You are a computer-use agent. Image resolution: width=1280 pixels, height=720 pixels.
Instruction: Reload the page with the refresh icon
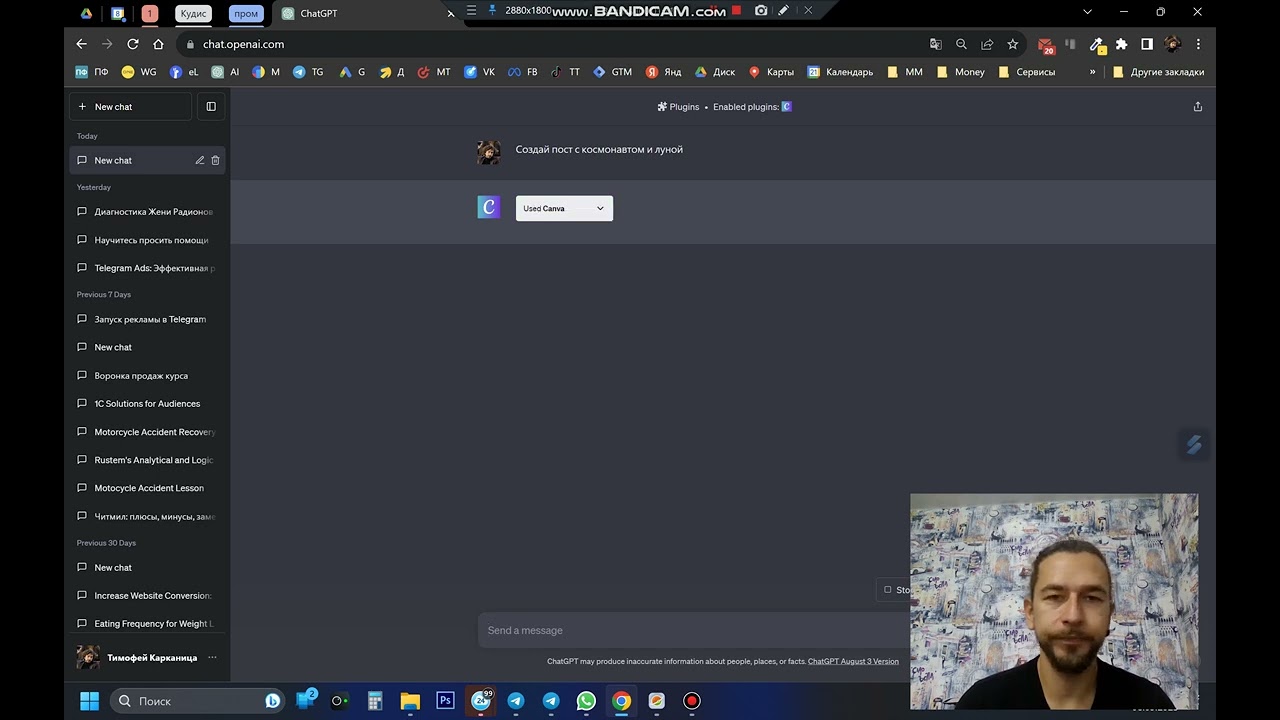133,44
